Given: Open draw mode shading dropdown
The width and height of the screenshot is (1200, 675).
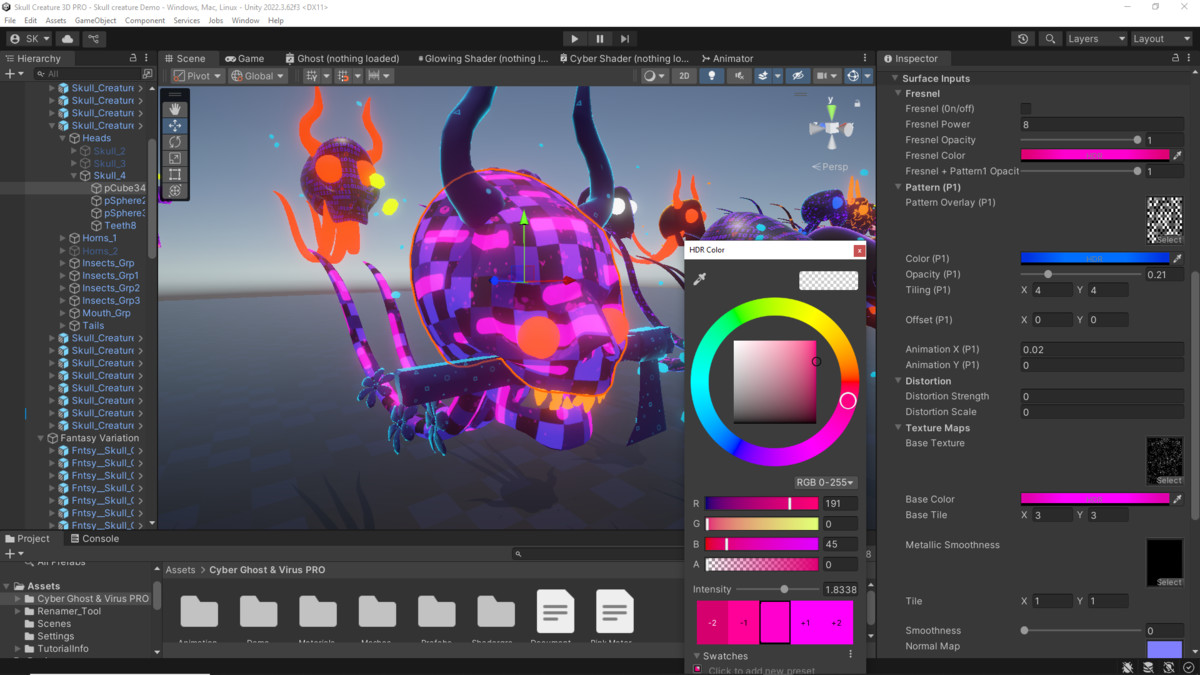Looking at the screenshot, I should pos(653,76).
